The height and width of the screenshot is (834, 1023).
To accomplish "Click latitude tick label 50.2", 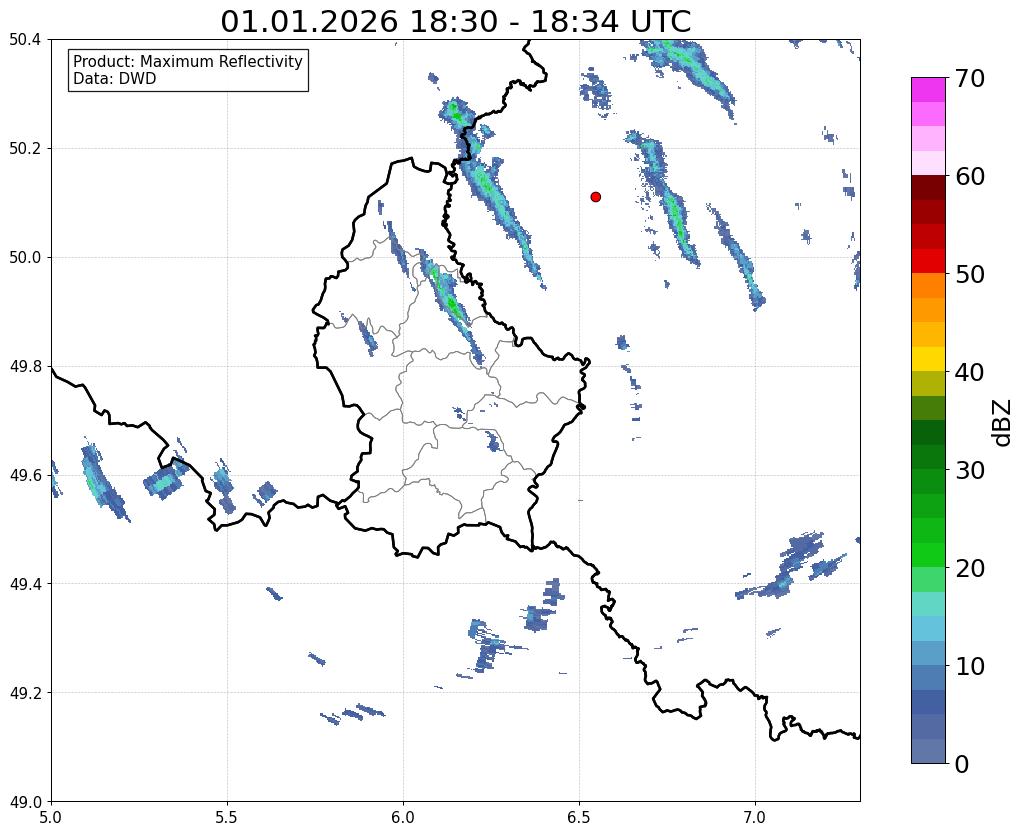I will (25, 149).
